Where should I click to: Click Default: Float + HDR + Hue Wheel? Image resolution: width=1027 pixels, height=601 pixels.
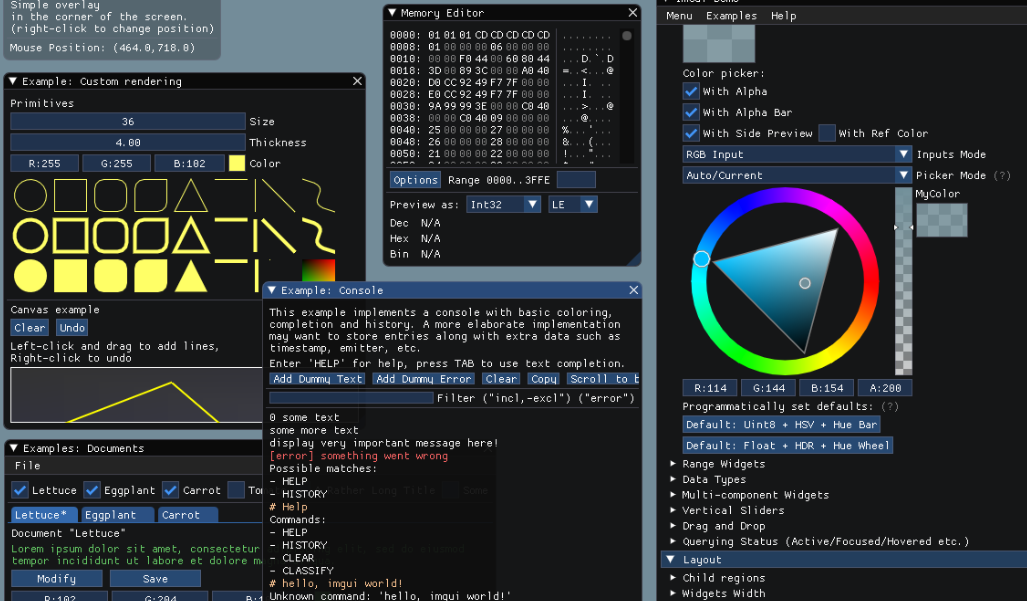click(787, 446)
